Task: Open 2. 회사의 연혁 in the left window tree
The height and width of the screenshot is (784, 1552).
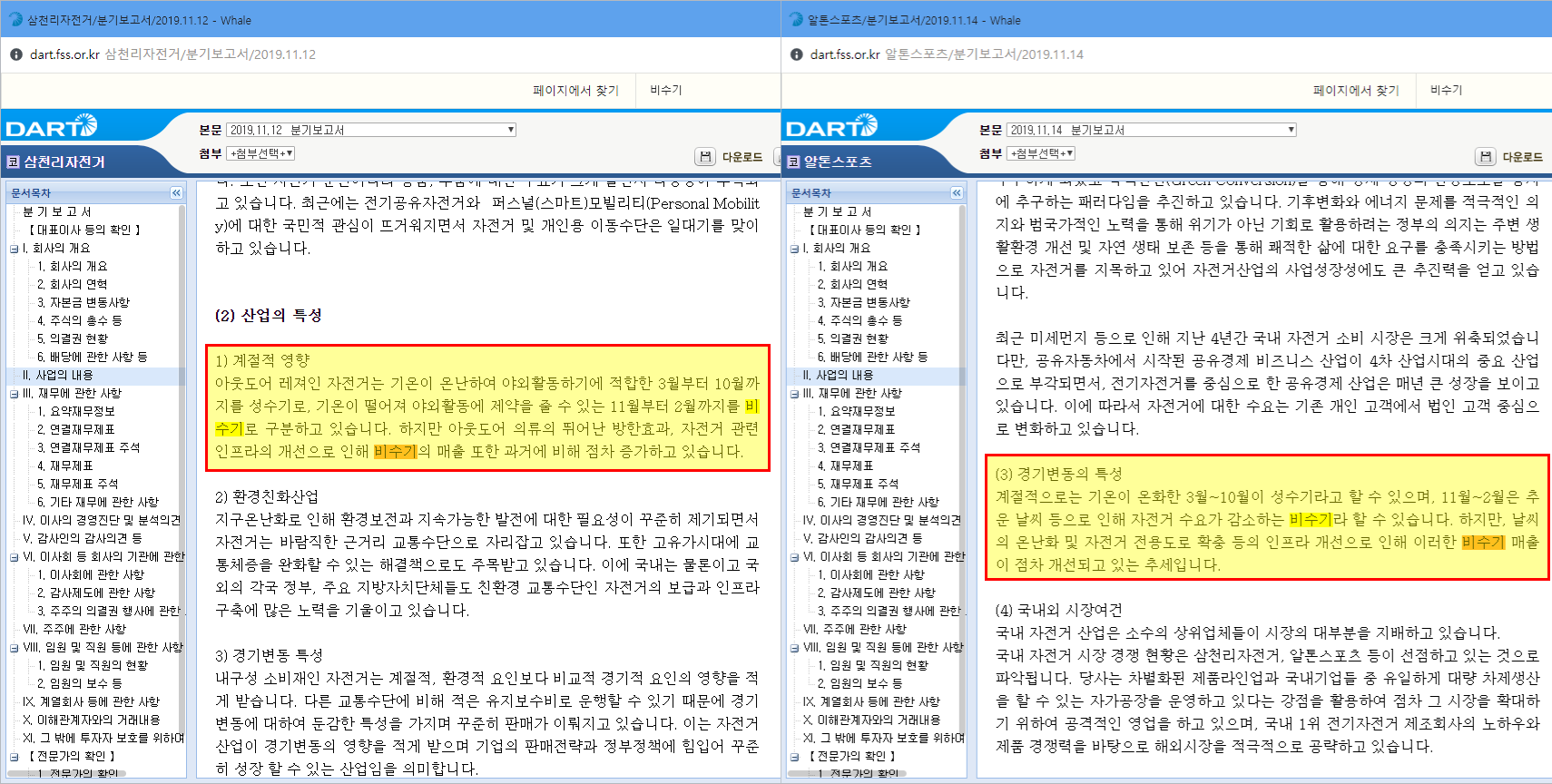Action: (x=72, y=284)
